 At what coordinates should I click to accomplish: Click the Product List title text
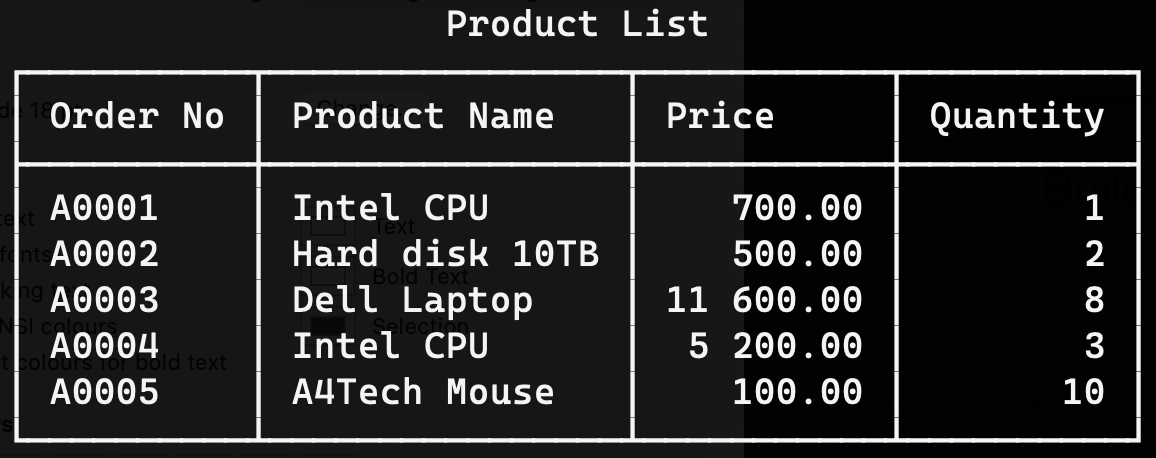coord(577,23)
